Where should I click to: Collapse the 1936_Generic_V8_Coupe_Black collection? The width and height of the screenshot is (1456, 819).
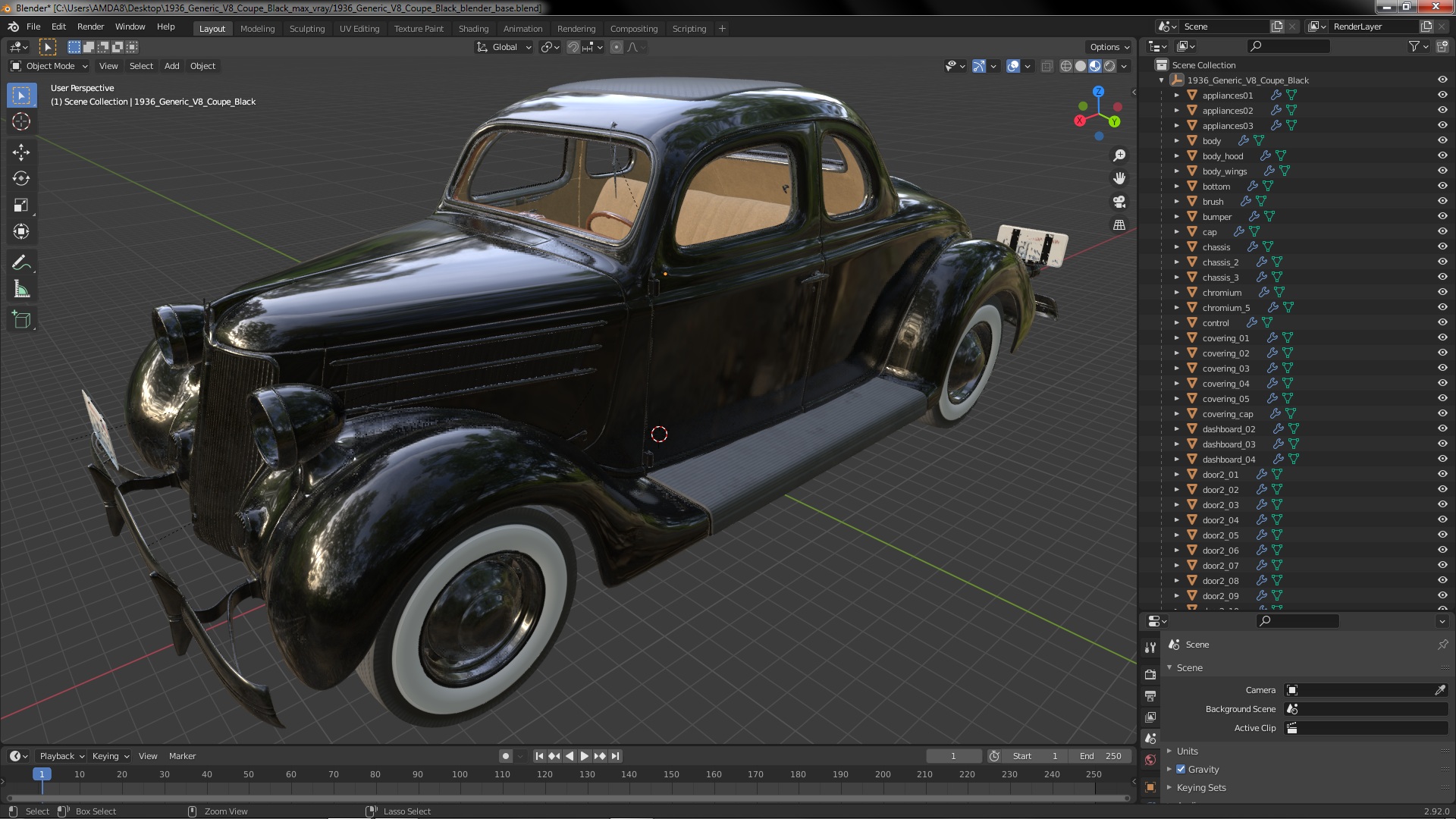(x=1161, y=80)
